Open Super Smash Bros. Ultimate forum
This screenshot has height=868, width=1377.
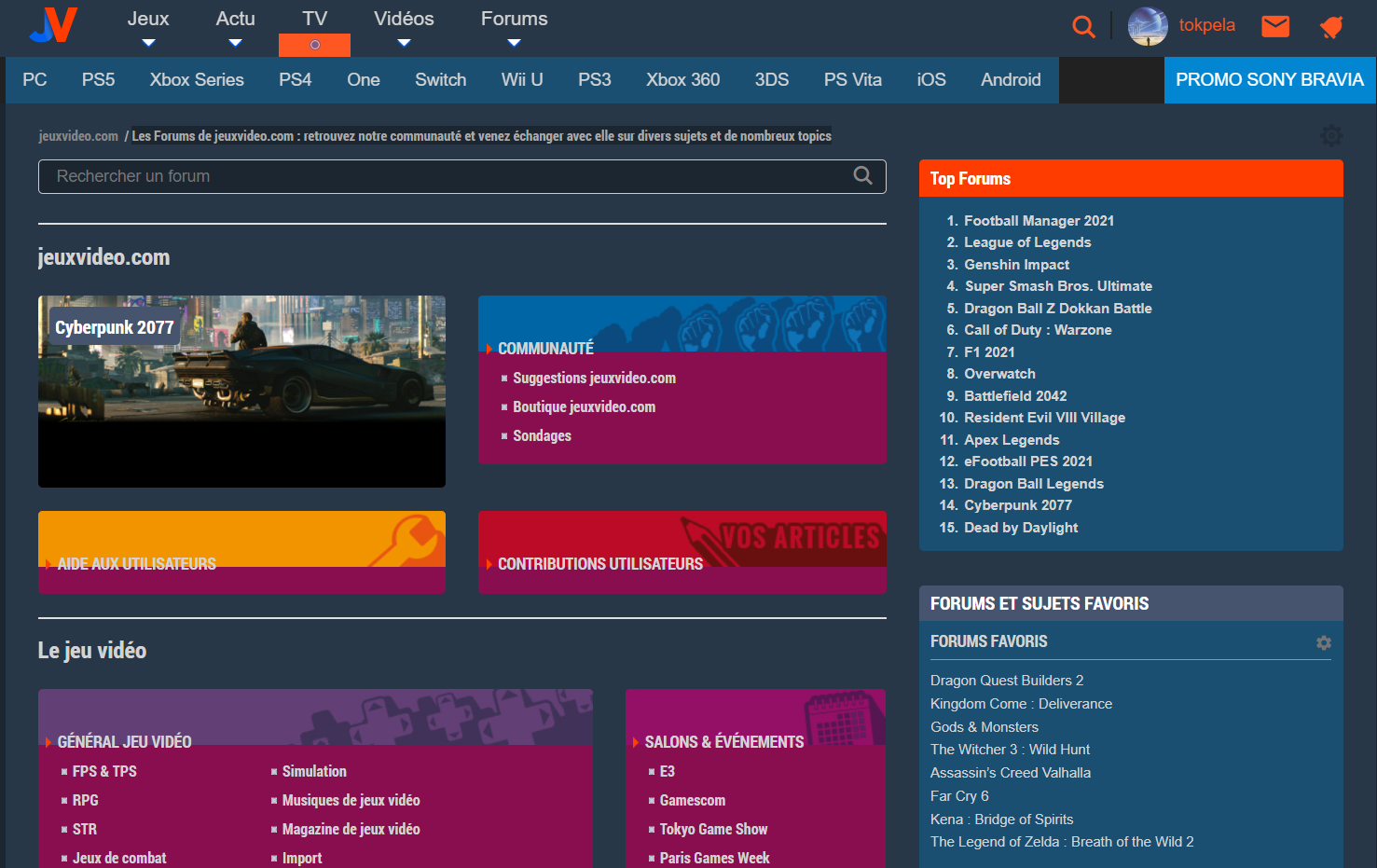pos(1058,286)
